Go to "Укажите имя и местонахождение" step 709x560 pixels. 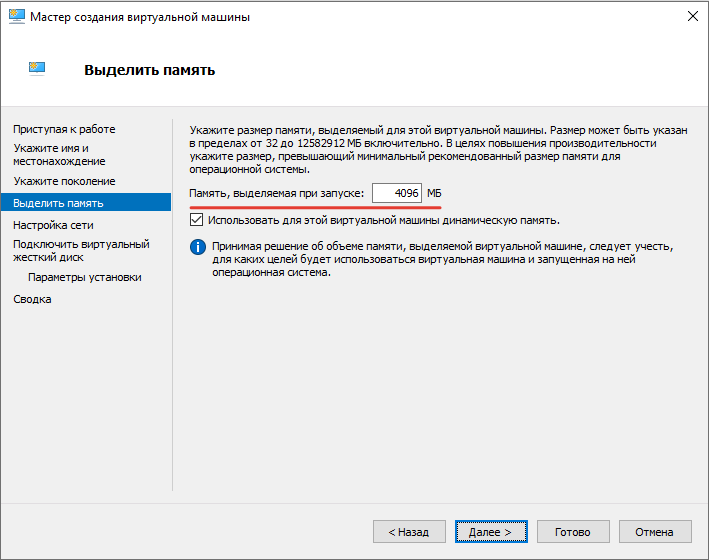pyautogui.click(x=59, y=154)
